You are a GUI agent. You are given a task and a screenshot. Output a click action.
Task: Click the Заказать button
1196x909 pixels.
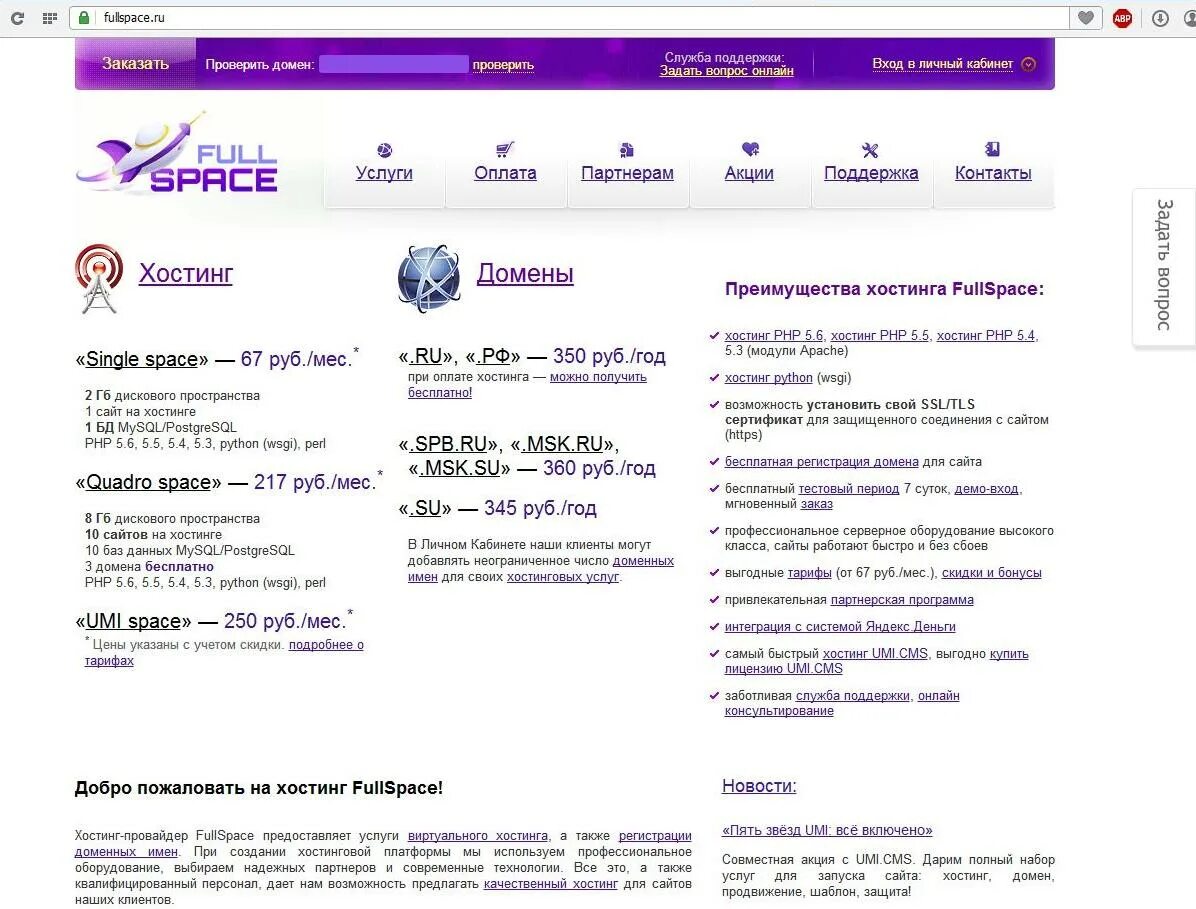tap(136, 63)
